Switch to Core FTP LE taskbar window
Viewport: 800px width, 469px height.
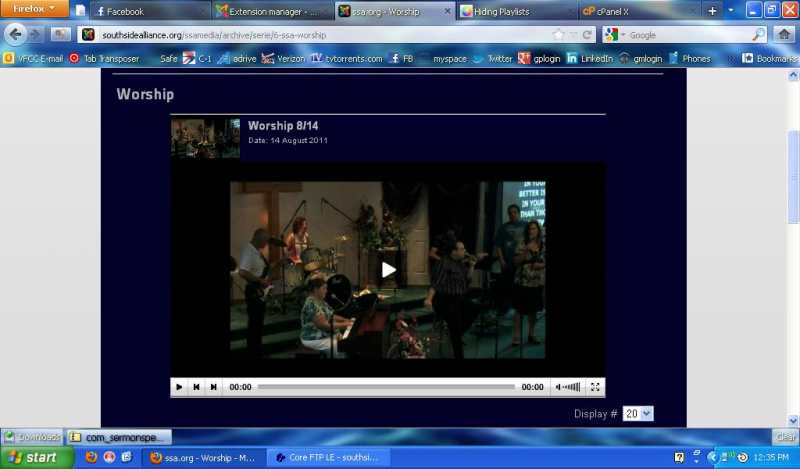[x=329, y=458]
